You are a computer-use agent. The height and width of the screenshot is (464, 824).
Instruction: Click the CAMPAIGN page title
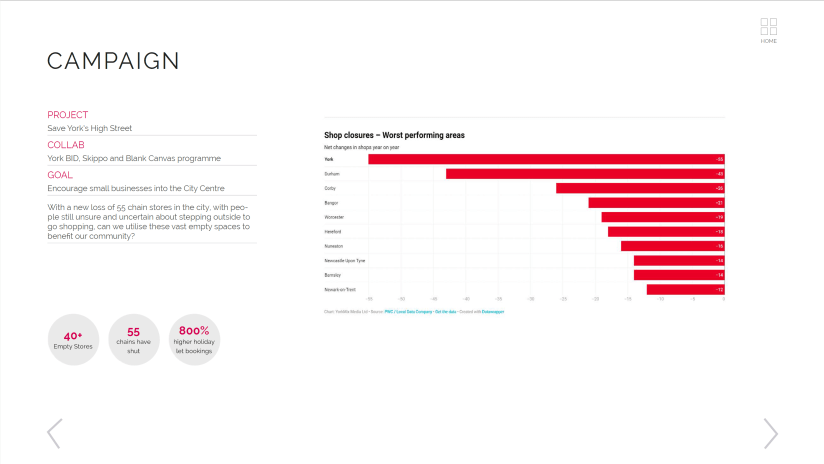point(113,61)
